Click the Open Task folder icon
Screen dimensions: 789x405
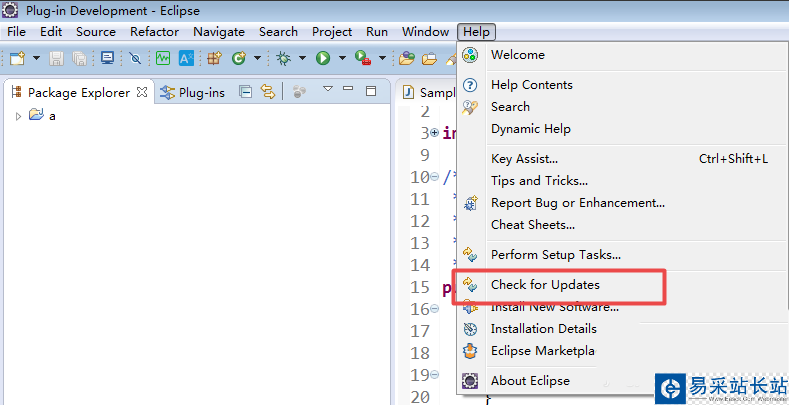coord(429,59)
